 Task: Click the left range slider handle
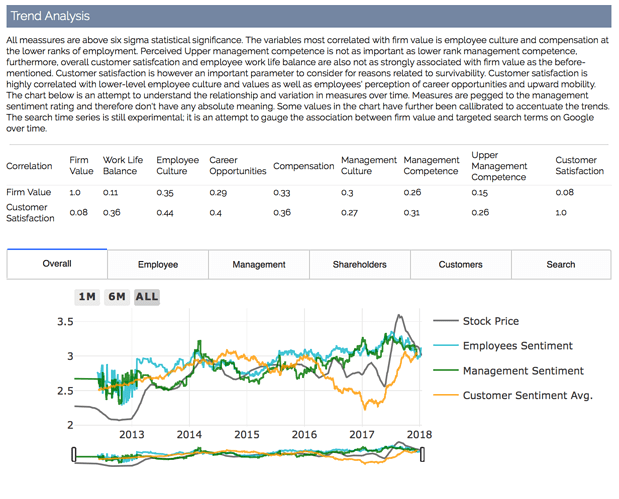tap(74, 454)
